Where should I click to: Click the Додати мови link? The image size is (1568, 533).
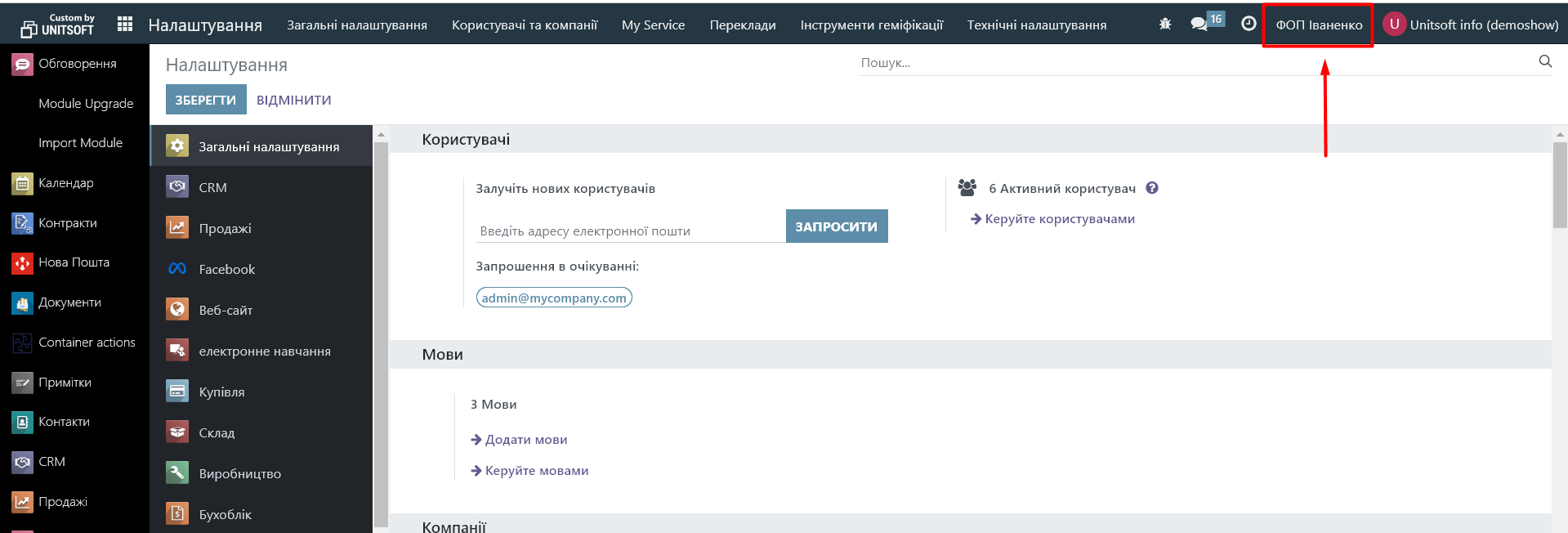click(525, 440)
